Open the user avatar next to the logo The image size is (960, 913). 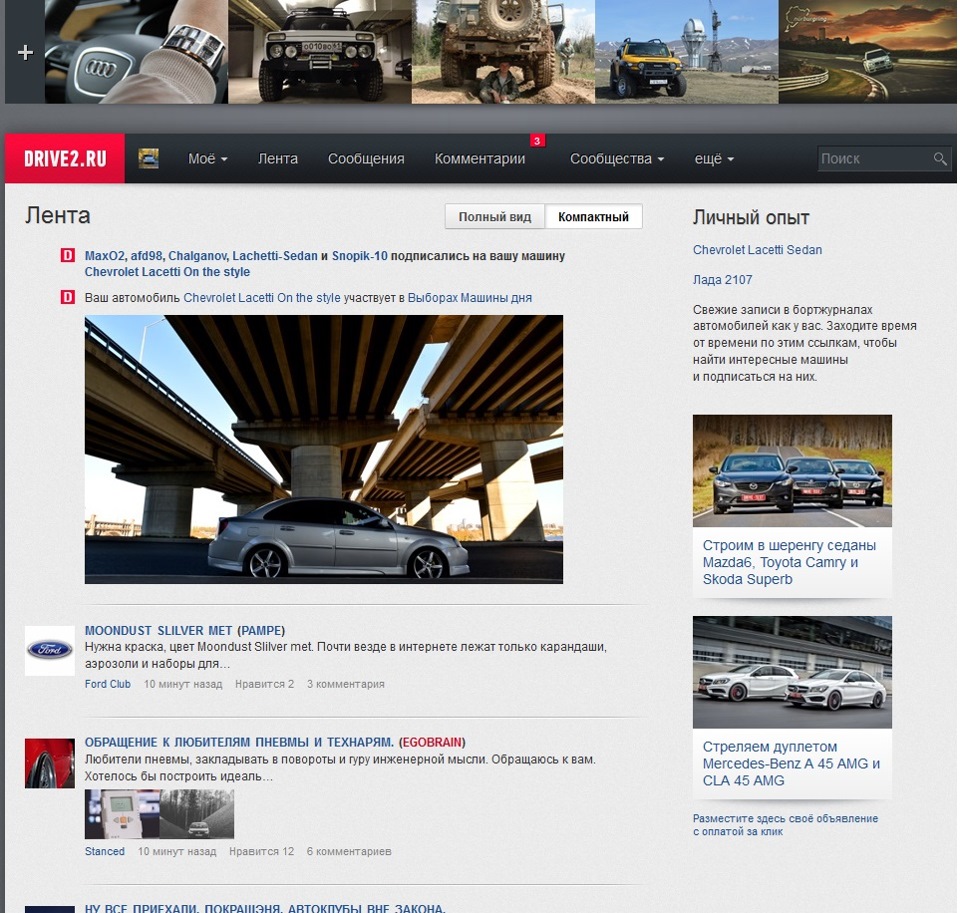148,158
